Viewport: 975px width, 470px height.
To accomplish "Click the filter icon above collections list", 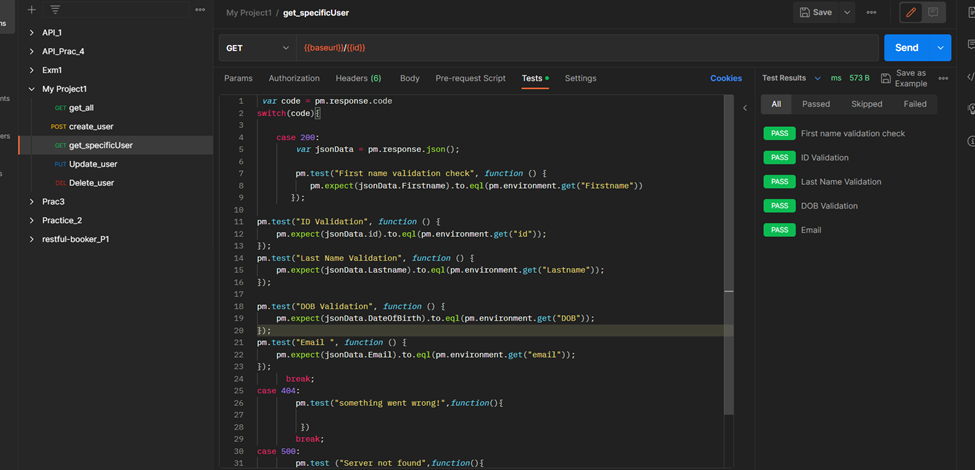I will tap(55, 9).
